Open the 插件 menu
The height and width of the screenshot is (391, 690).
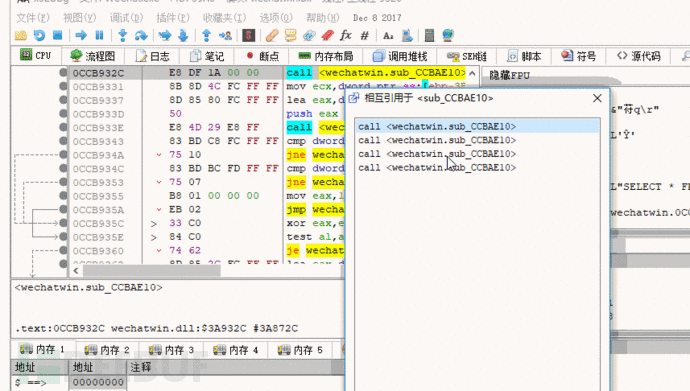click(x=173, y=18)
